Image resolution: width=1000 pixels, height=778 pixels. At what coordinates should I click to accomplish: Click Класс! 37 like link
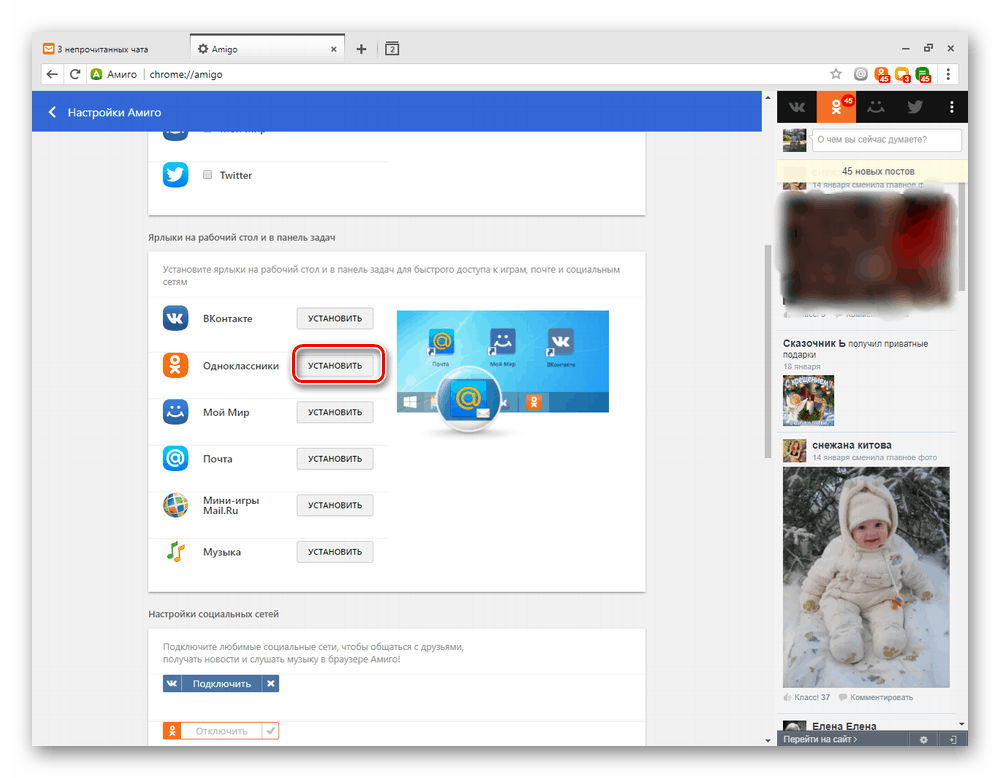click(x=807, y=697)
